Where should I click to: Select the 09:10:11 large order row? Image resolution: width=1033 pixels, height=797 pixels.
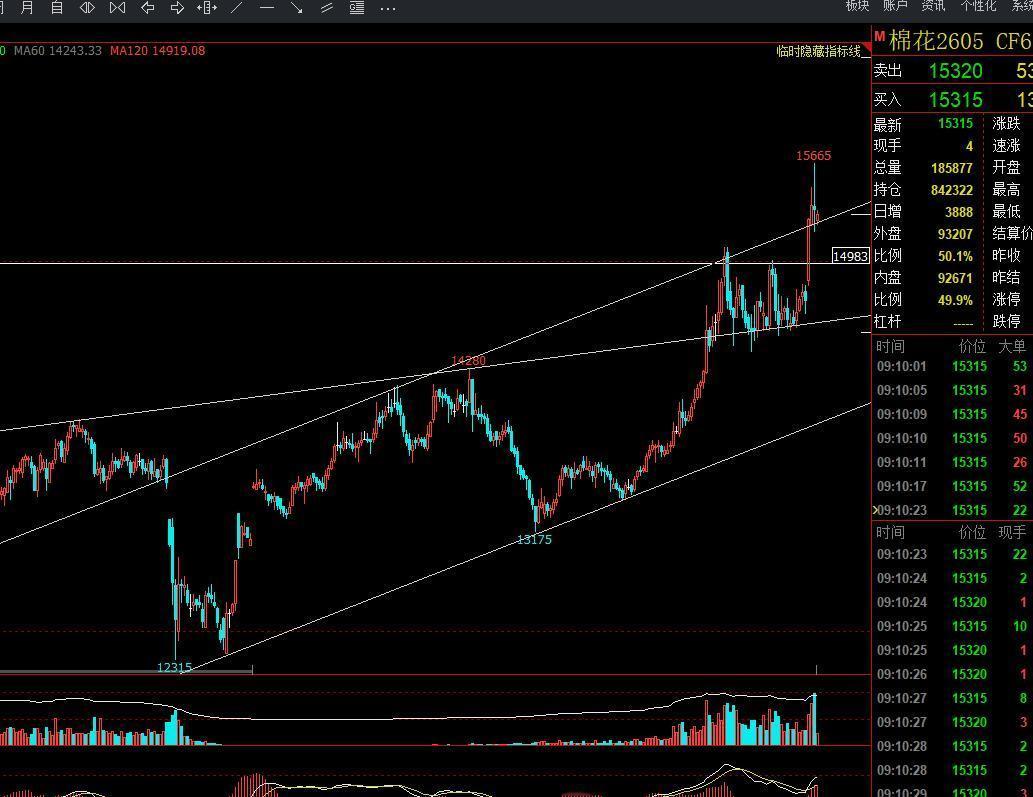point(952,462)
